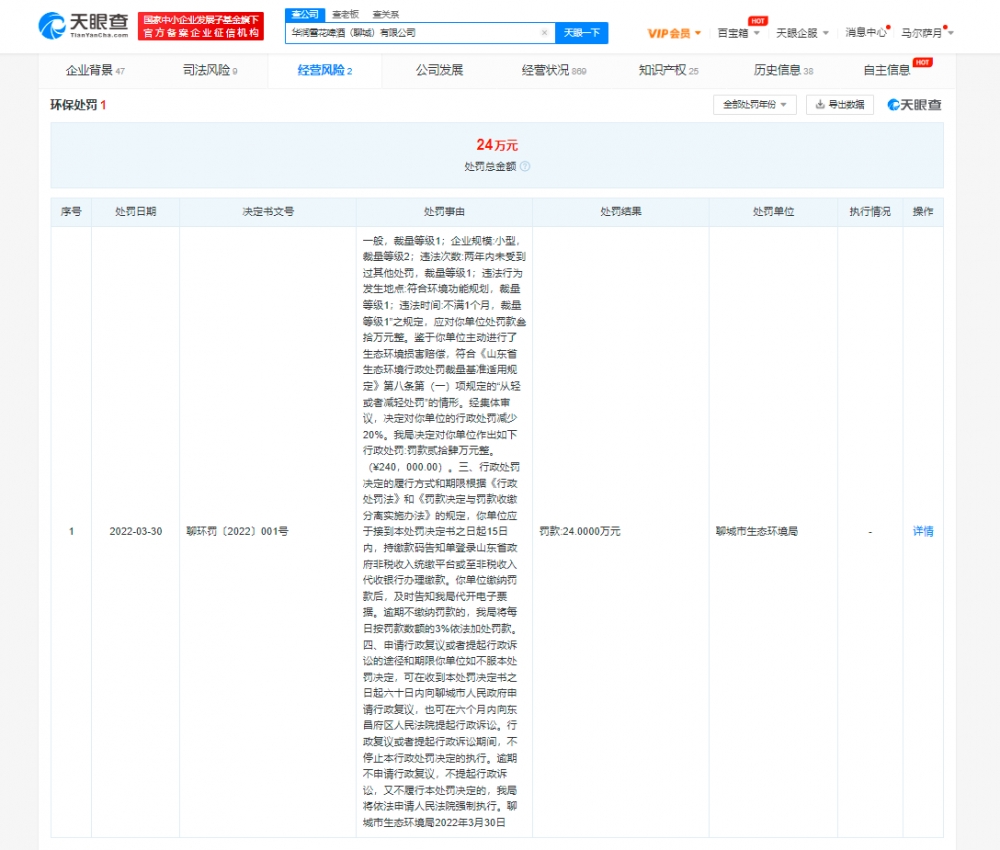This screenshot has width=1000, height=850.
Task: Open the 百宝箱 dropdown menu
Action: (738, 33)
